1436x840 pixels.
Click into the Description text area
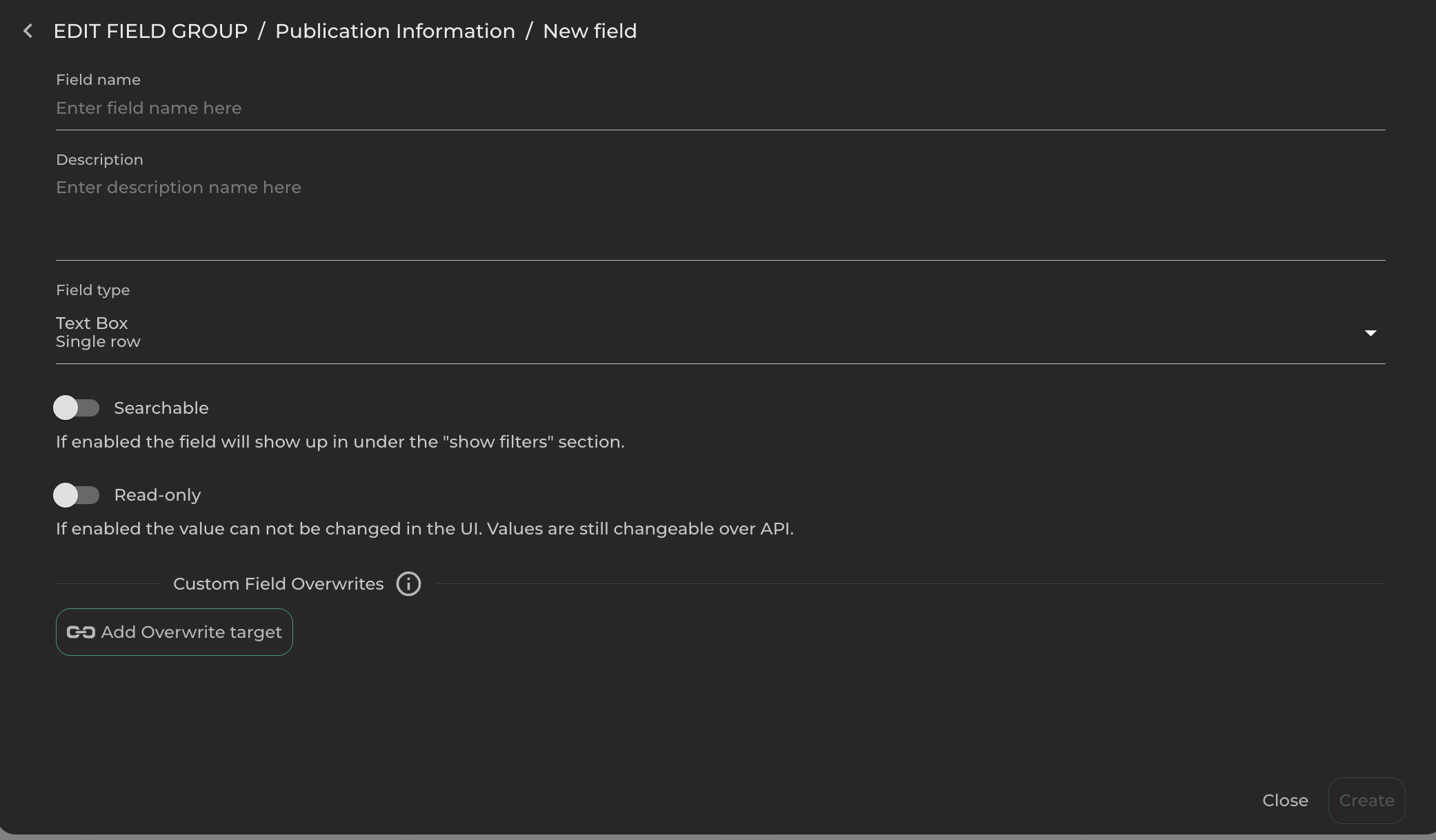[720, 214]
